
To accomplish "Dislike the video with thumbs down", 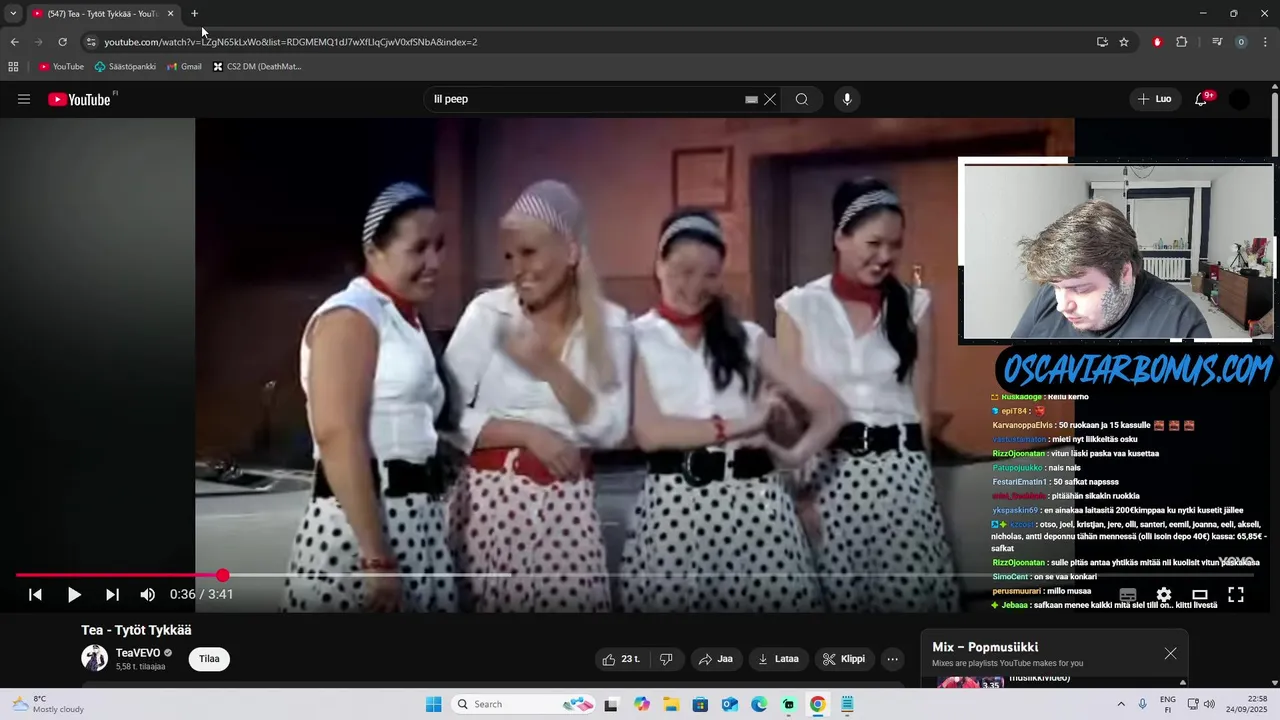I will (x=667, y=659).
